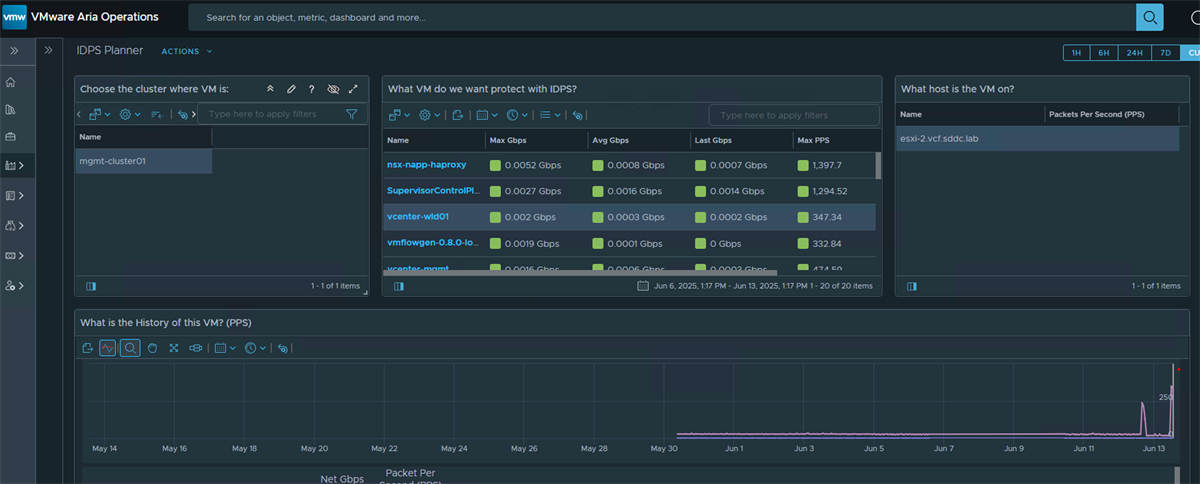Image resolution: width=1200 pixels, height=484 pixels.
Task: Toggle the crossed-eye visibility icon on cluster widget
Action: [333, 89]
